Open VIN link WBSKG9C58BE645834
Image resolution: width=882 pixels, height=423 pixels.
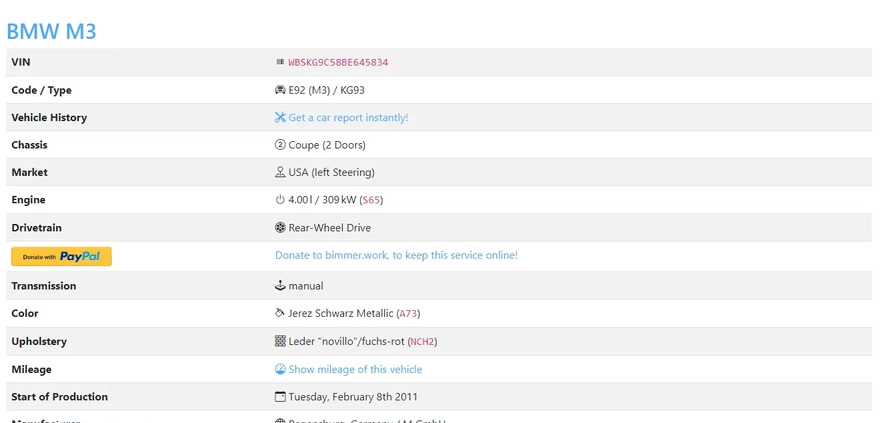pos(339,62)
